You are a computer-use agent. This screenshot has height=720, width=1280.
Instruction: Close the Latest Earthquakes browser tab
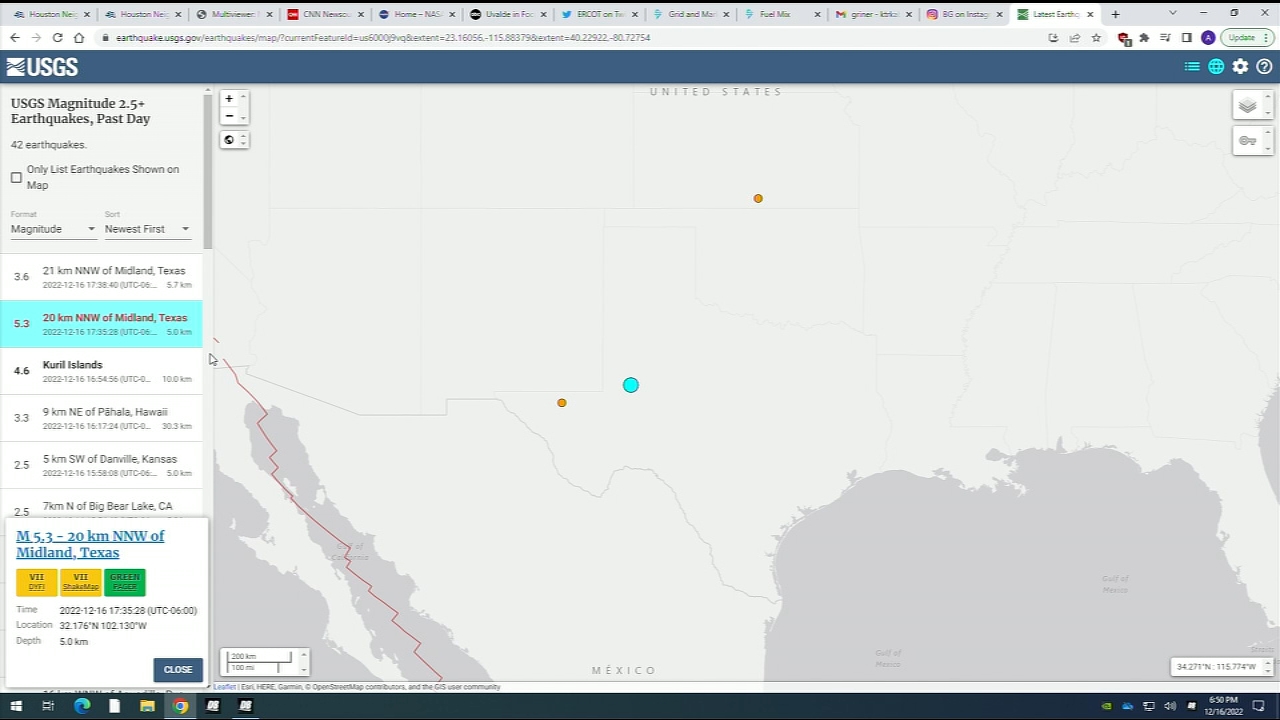point(1090,14)
